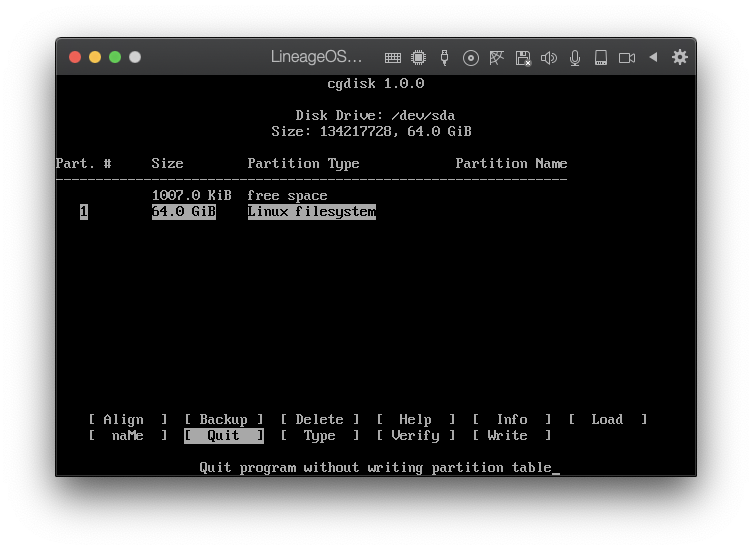Select the Align option
The height and width of the screenshot is (550, 752).
[128, 420]
